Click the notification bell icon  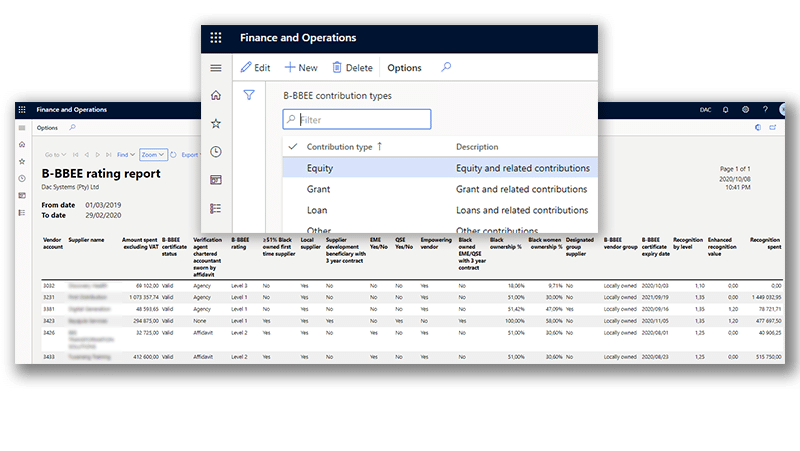(x=726, y=109)
